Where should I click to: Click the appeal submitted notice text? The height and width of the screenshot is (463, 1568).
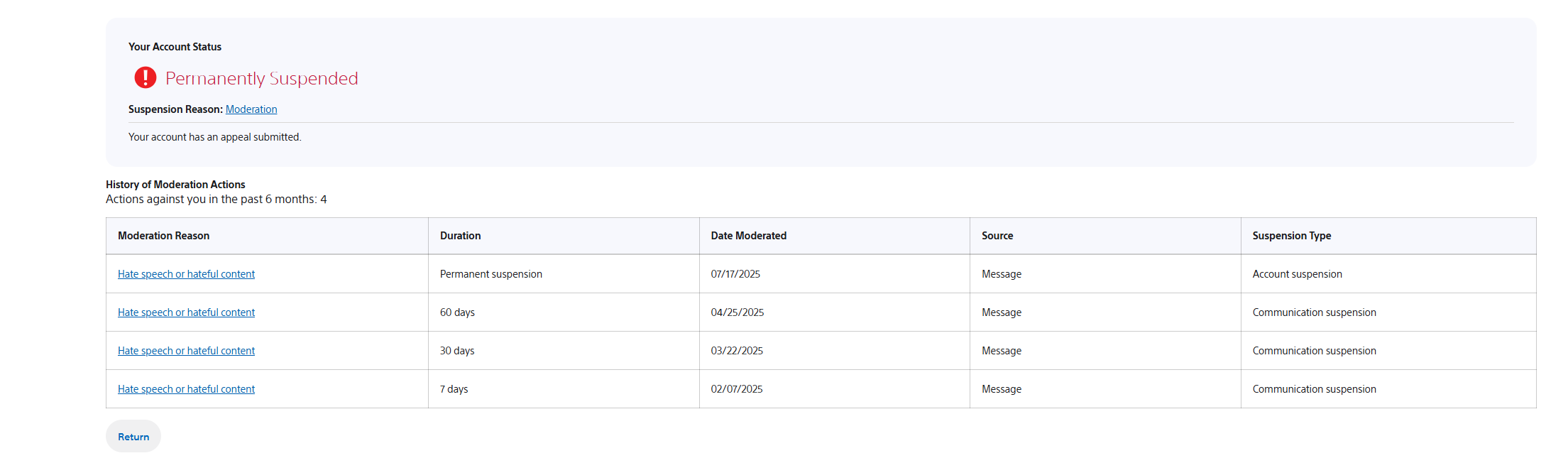click(215, 137)
